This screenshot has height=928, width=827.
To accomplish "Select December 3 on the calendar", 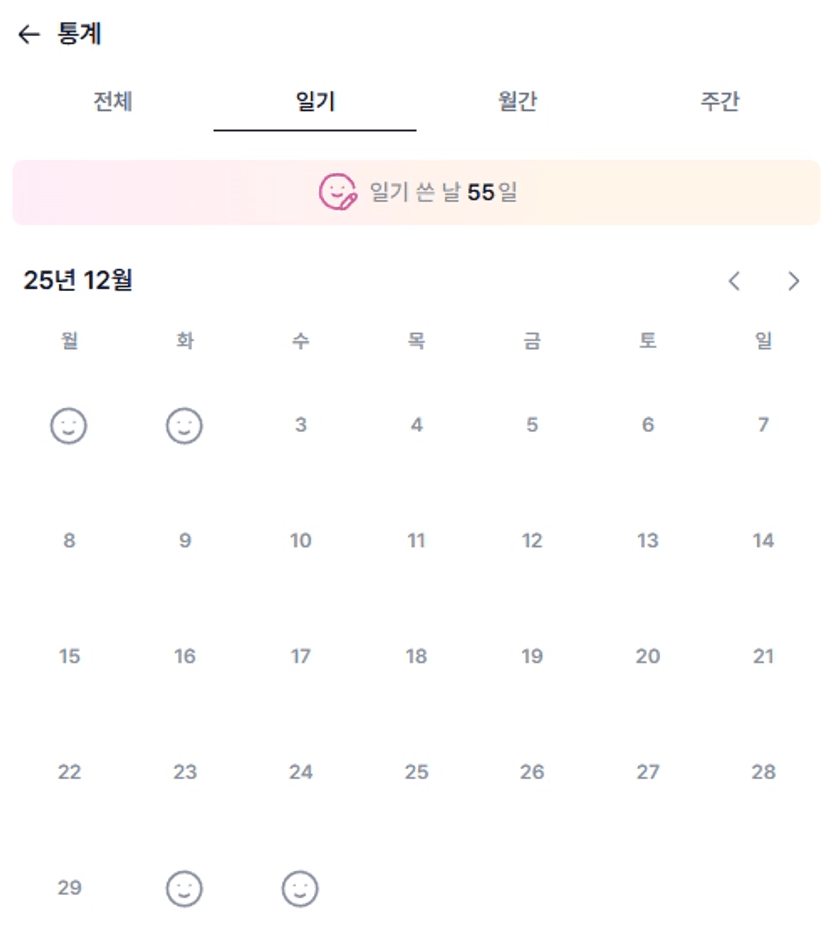I will [300, 425].
